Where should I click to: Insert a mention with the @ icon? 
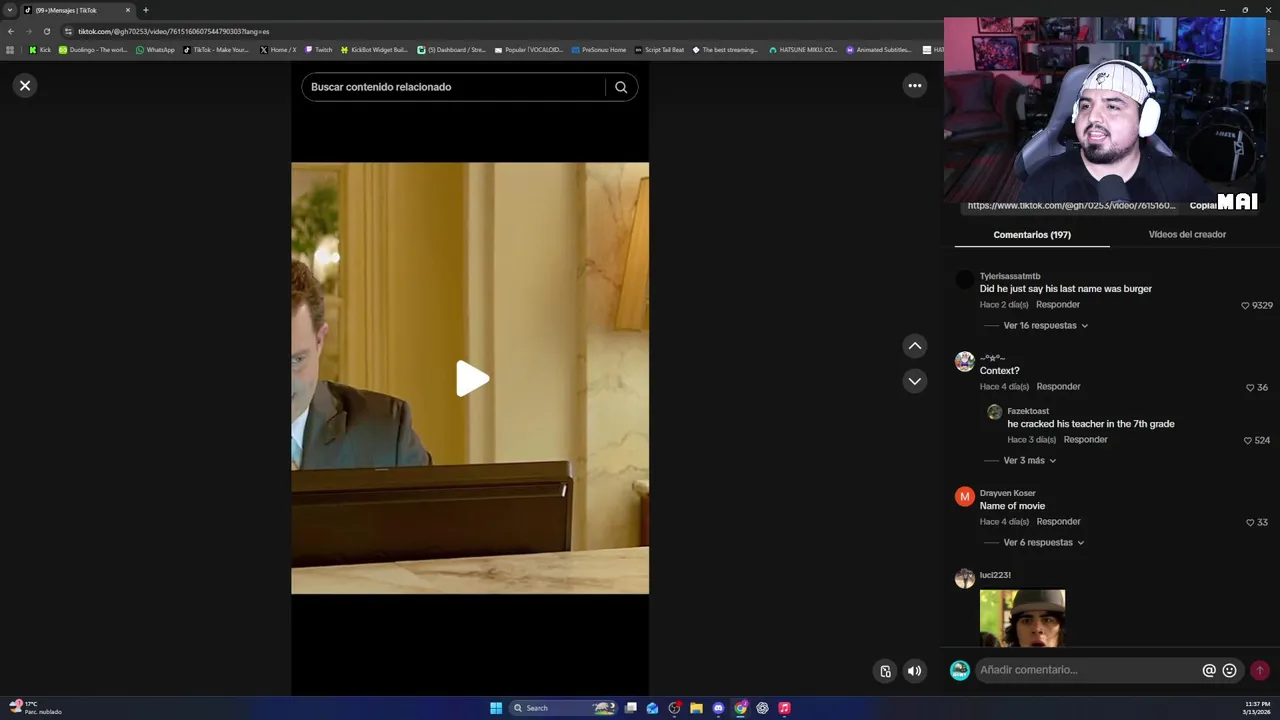coord(1209,670)
